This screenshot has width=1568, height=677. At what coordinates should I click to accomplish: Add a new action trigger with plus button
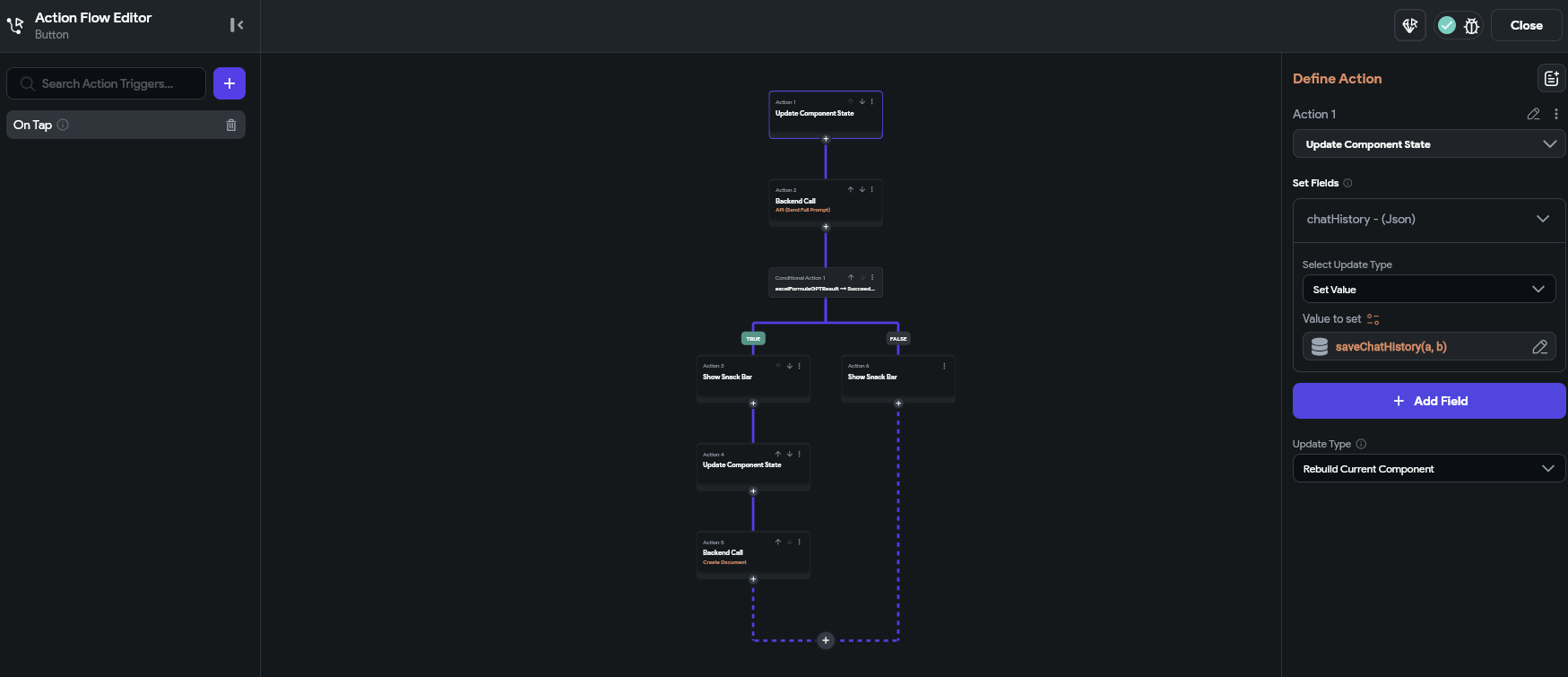point(230,83)
